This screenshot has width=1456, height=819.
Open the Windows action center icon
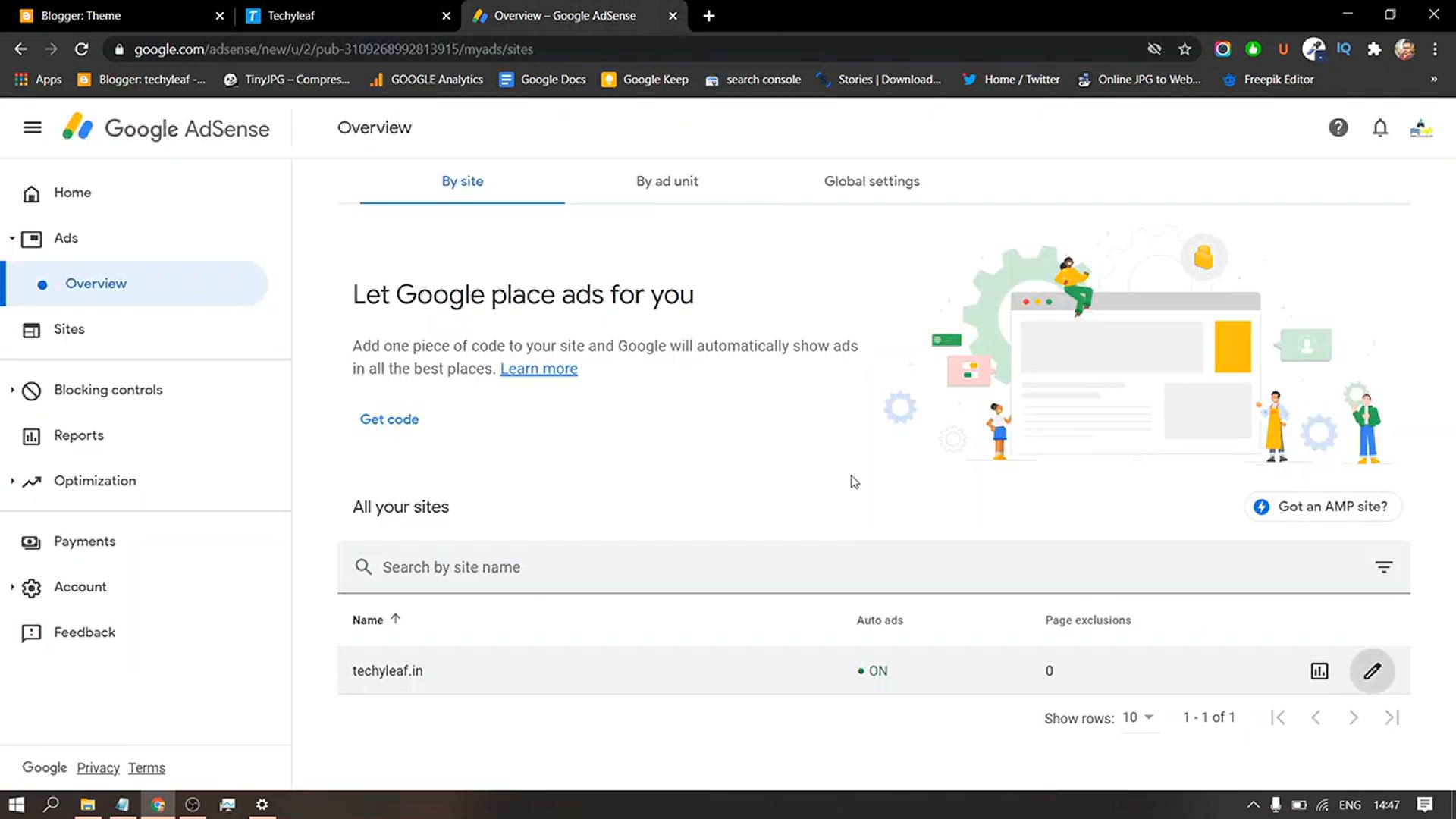point(1425,805)
